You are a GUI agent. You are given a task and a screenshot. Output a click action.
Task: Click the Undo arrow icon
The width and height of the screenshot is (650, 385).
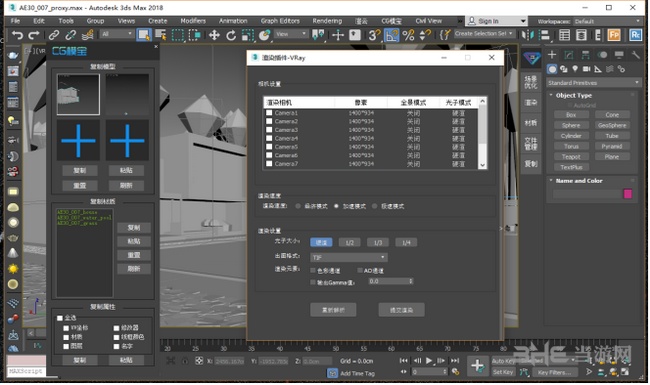point(17,35)
